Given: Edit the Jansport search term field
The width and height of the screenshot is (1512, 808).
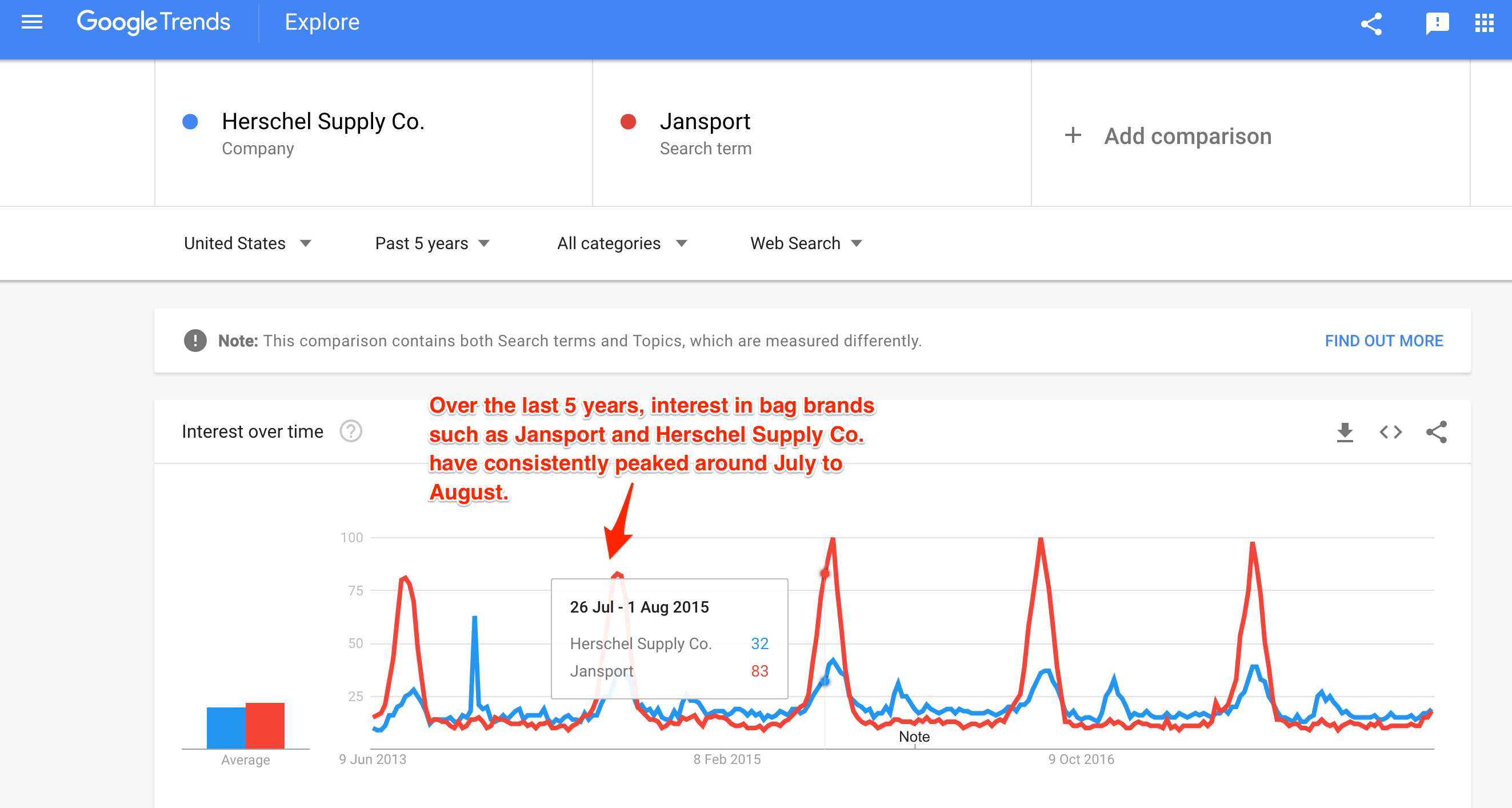Looking at the screenshot, I should (x=705, y=122).
